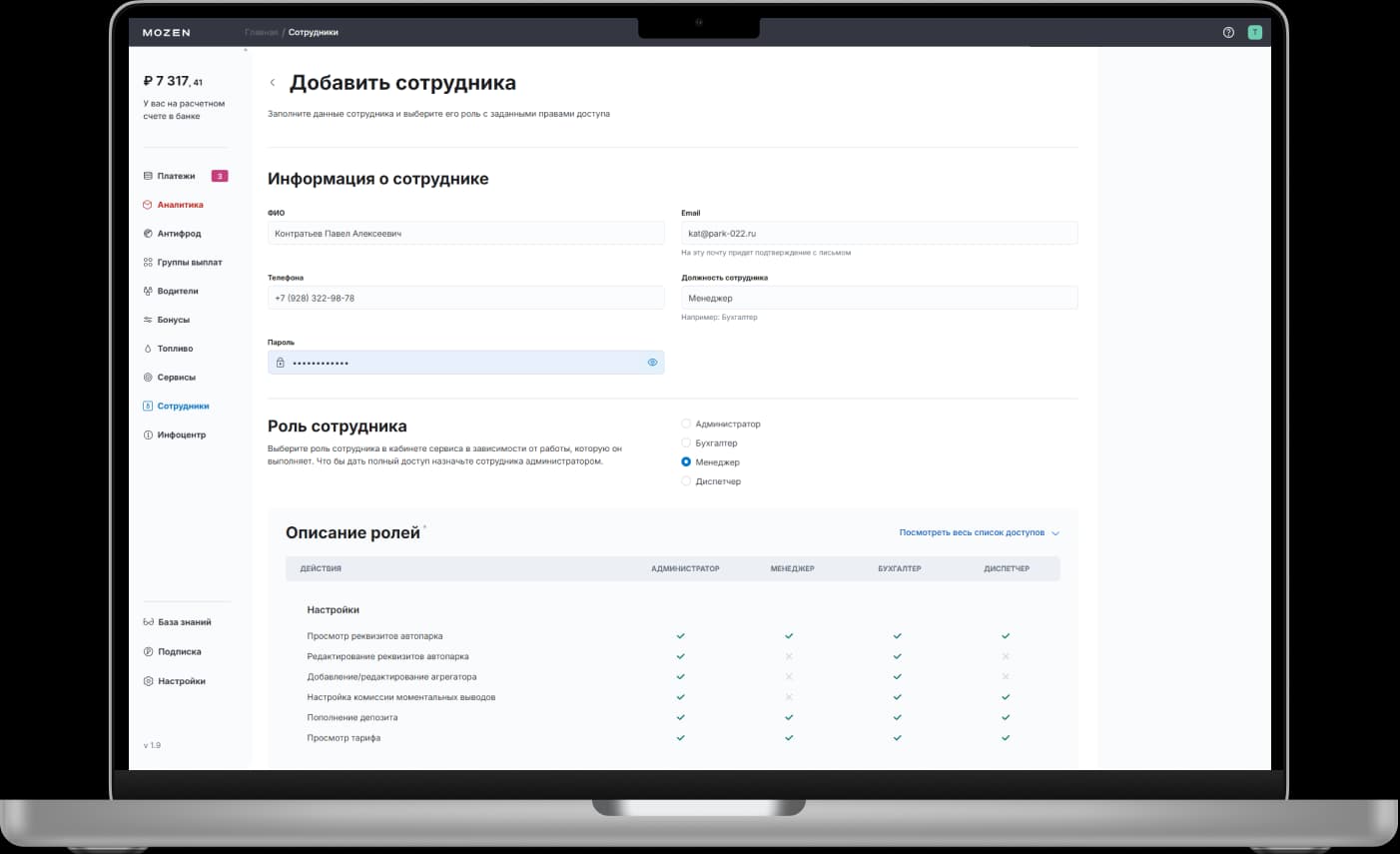
Task: Click the ДИСПЕТЧЕР column header
Action: [1007, 568]
